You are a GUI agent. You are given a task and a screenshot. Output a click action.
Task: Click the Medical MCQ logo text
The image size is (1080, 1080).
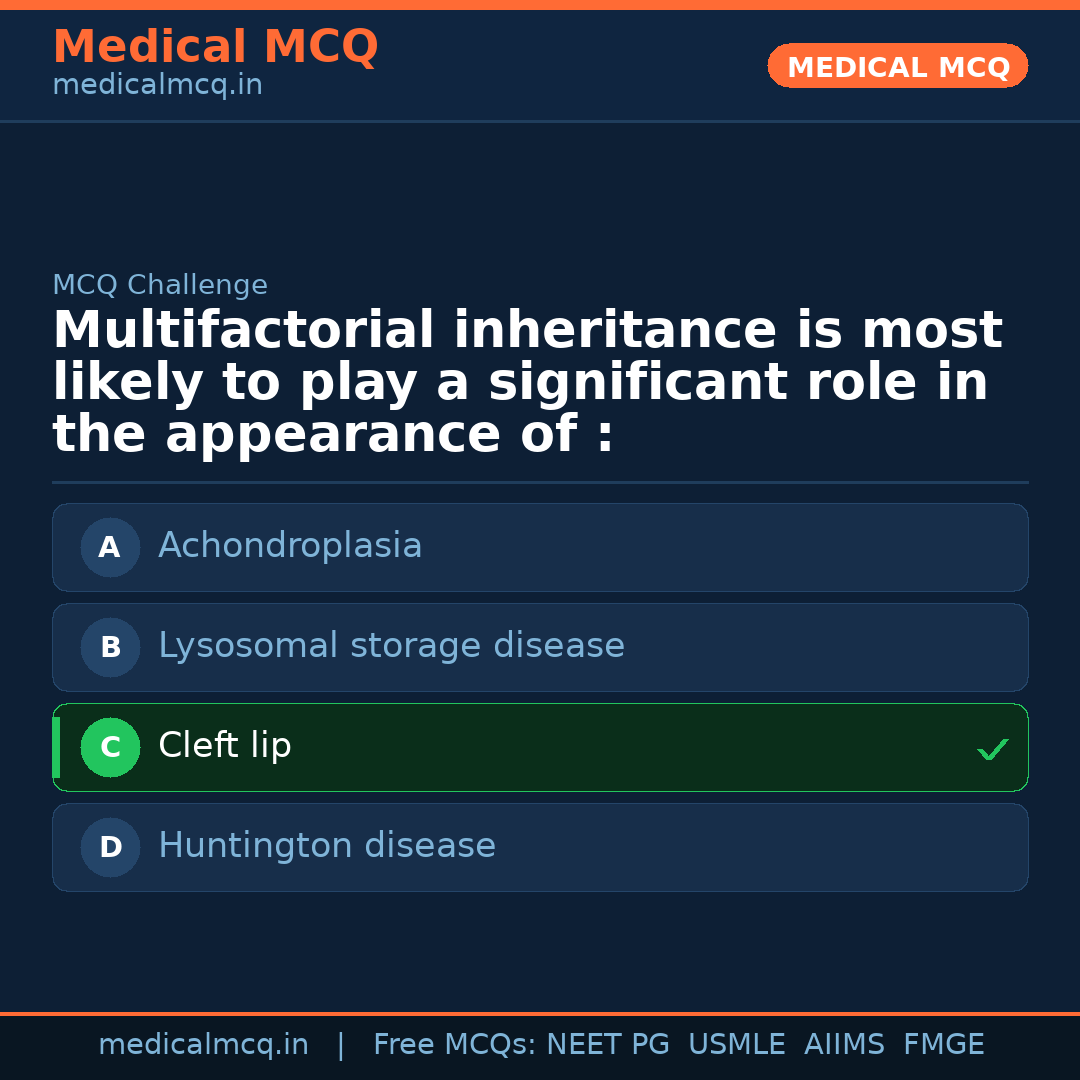[215, 46]
